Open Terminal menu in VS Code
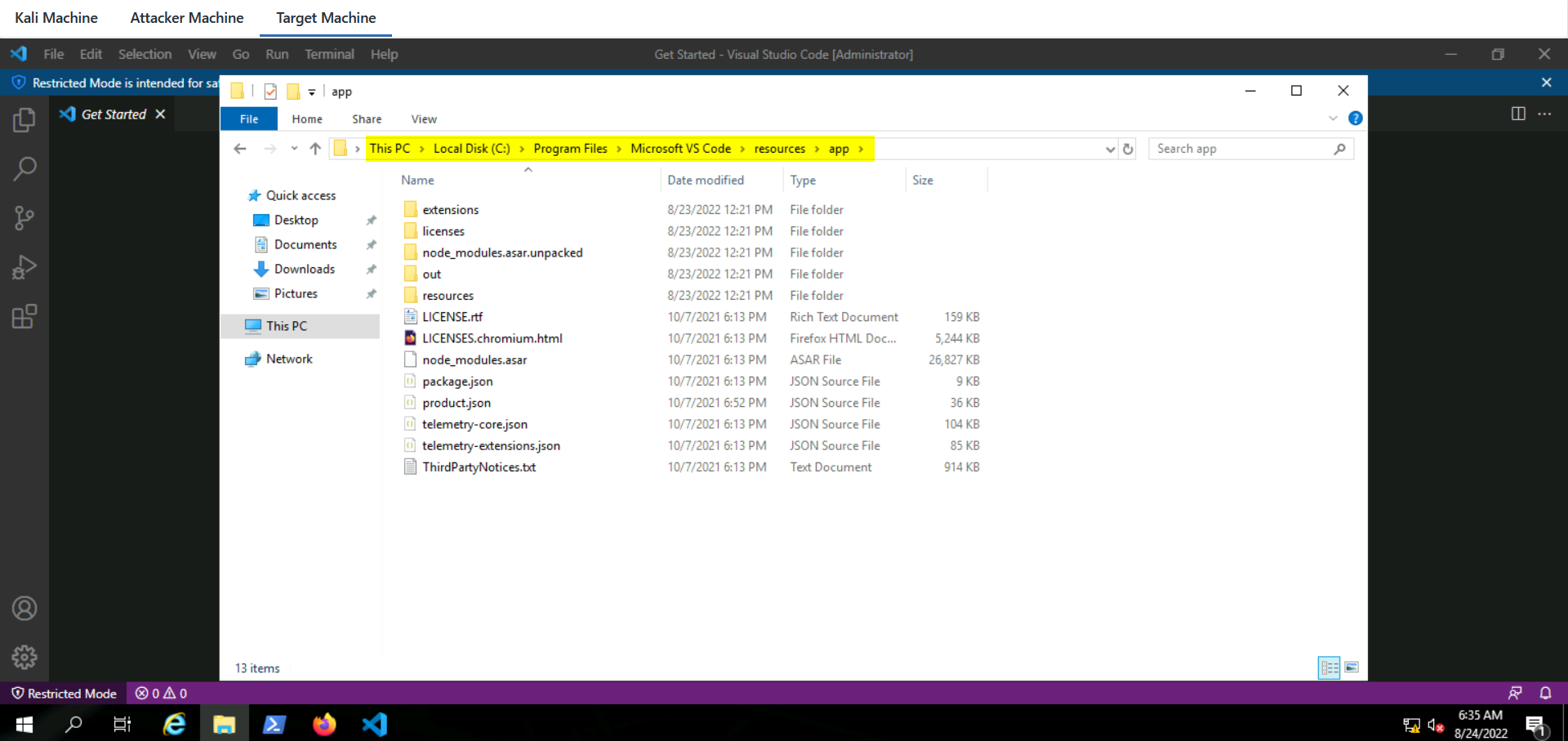1568x741 pixels. [329, 54]
